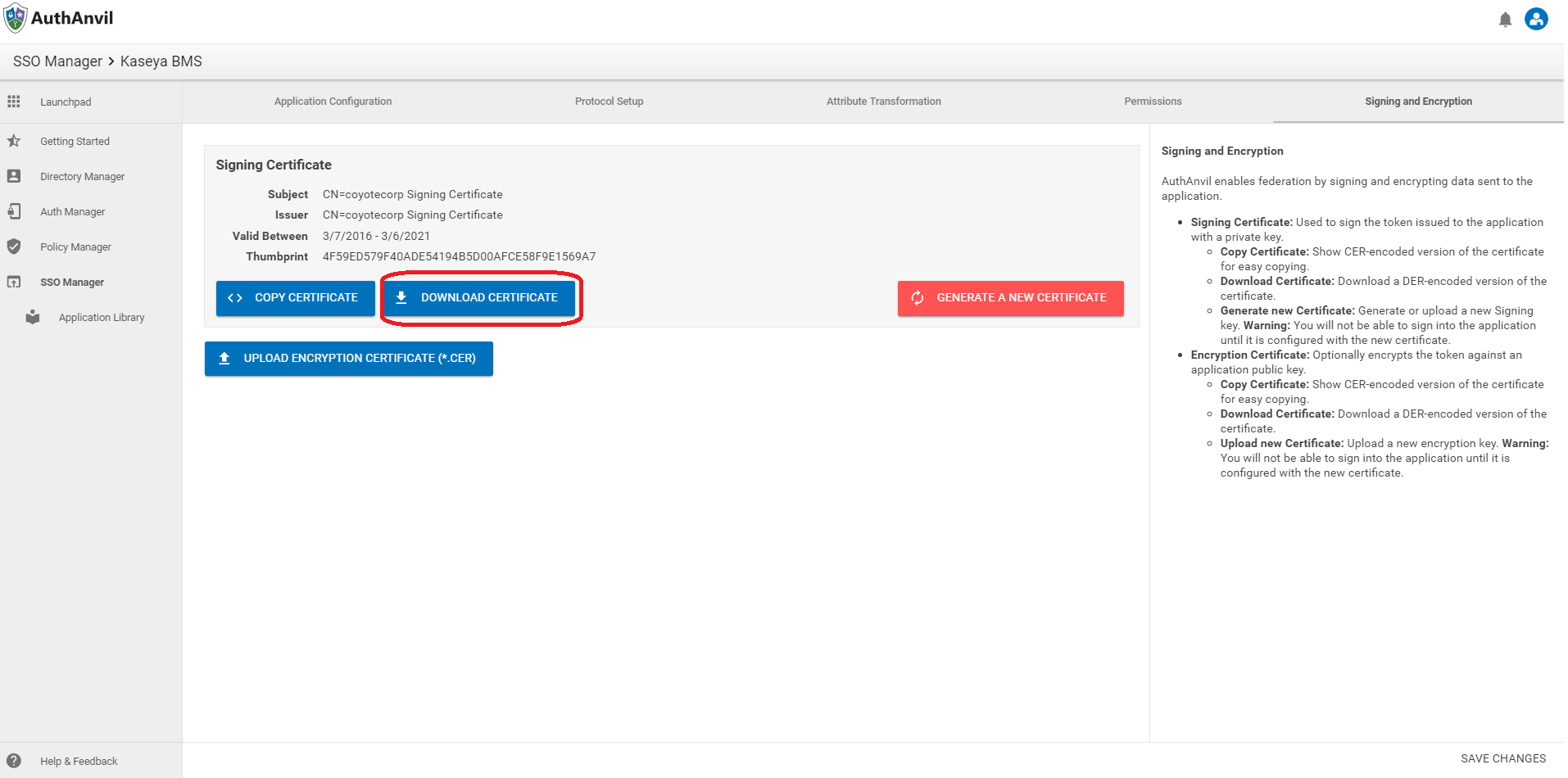Click the Subject value CN=coyotecorp

coord(412,194)
